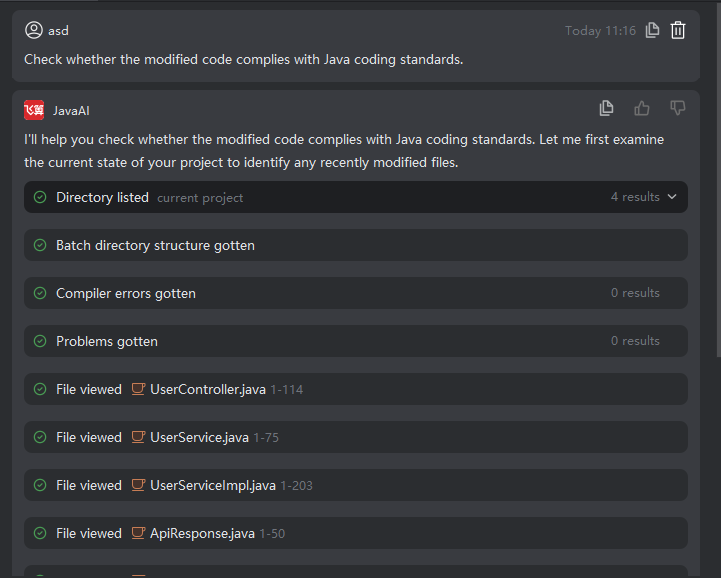Viewport: 721px width, 578px height.
Task: Click the asd user avatar icon
Action: [x=34, y=30]
